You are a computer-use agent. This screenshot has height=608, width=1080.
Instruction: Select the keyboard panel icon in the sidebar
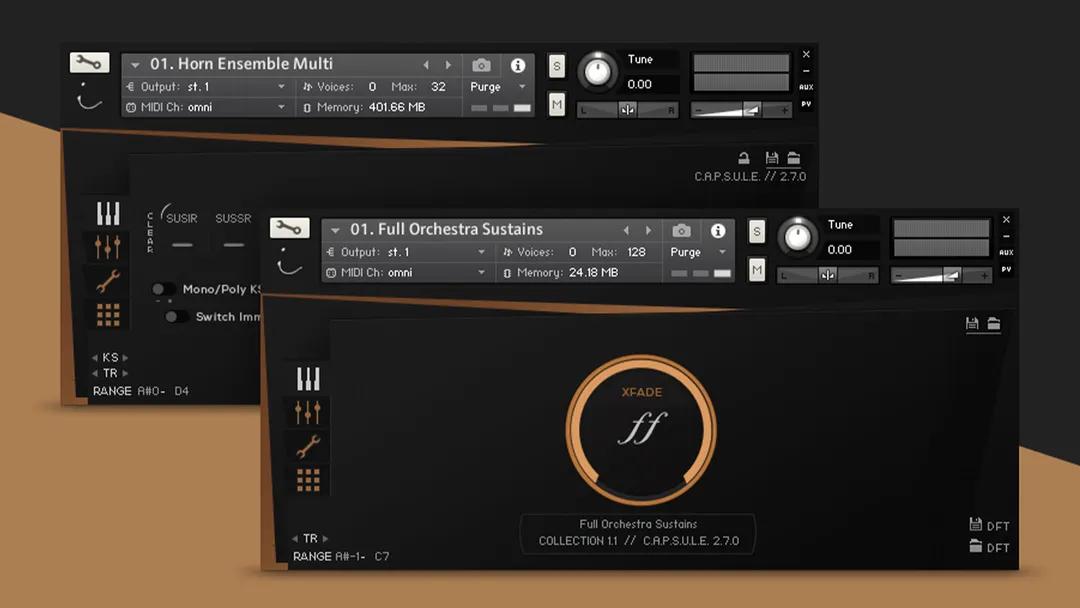click(308, 378)
